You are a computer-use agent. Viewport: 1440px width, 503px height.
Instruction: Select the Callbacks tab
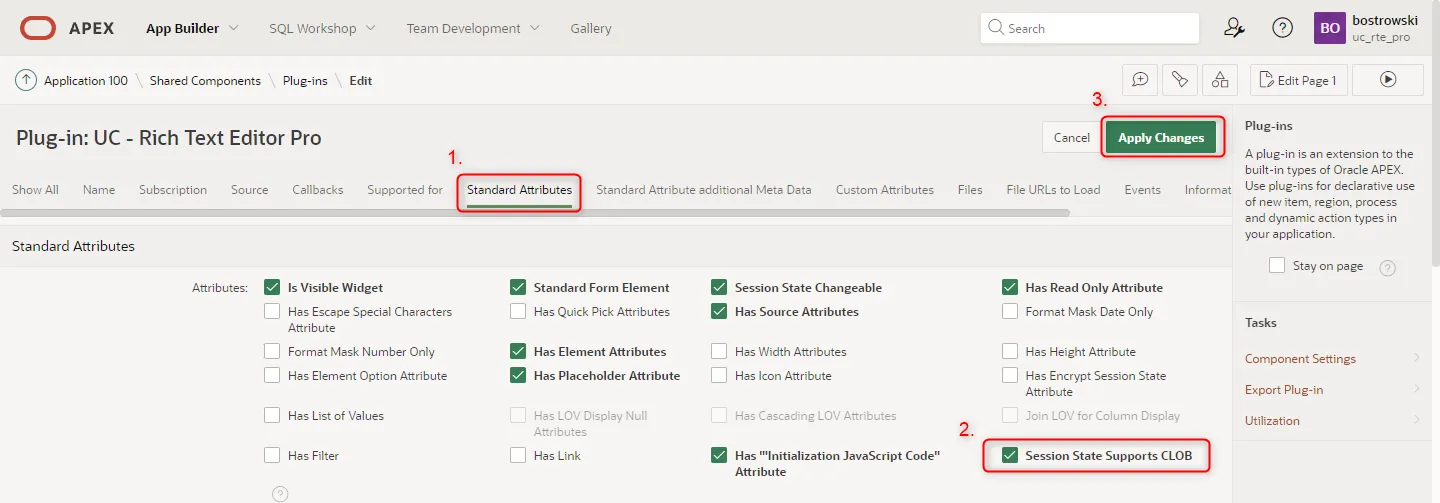(317, 190)
